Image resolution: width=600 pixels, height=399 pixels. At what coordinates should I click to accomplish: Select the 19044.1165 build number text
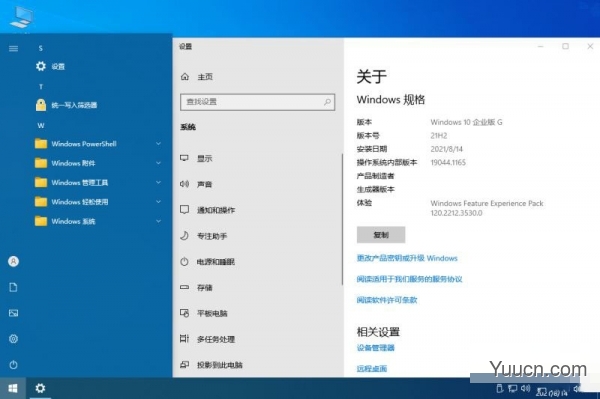[448, 163]
